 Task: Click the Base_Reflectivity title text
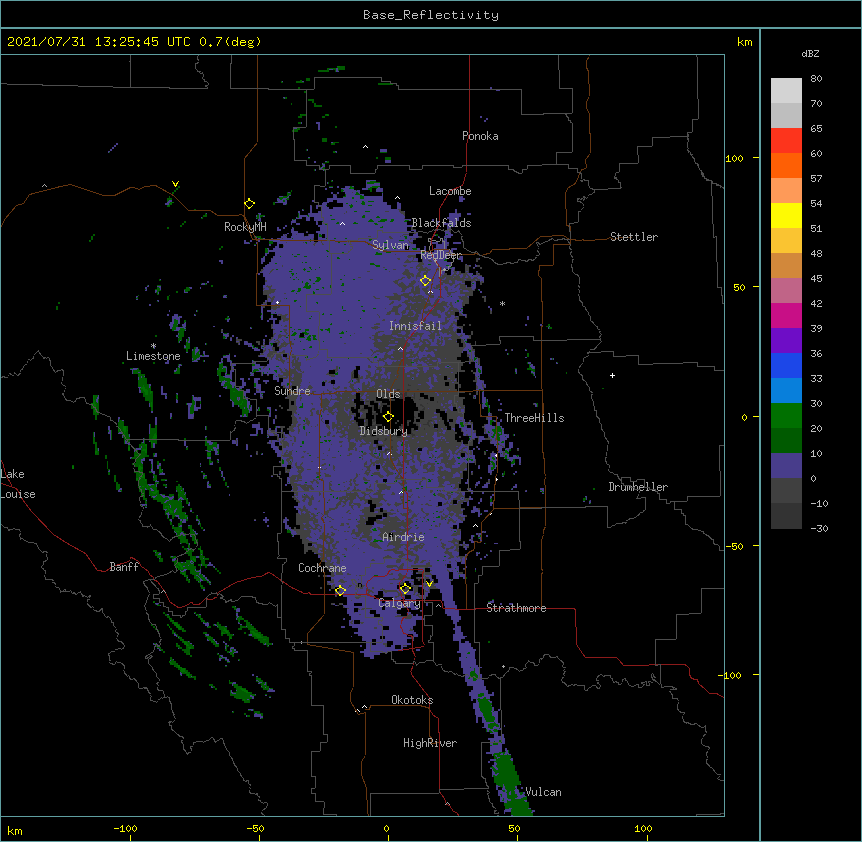tap(431, 15)
